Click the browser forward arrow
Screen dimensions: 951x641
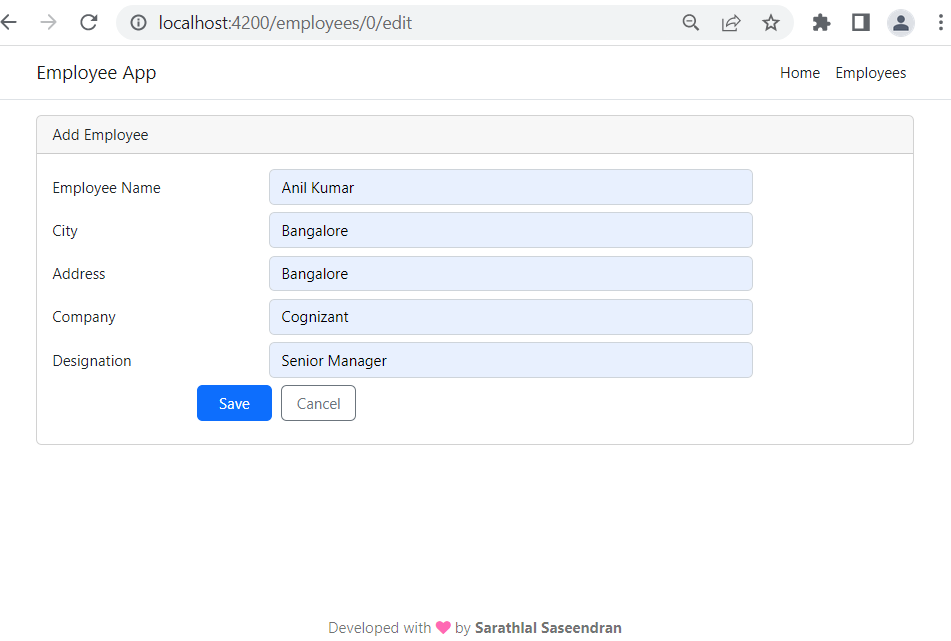48,23
